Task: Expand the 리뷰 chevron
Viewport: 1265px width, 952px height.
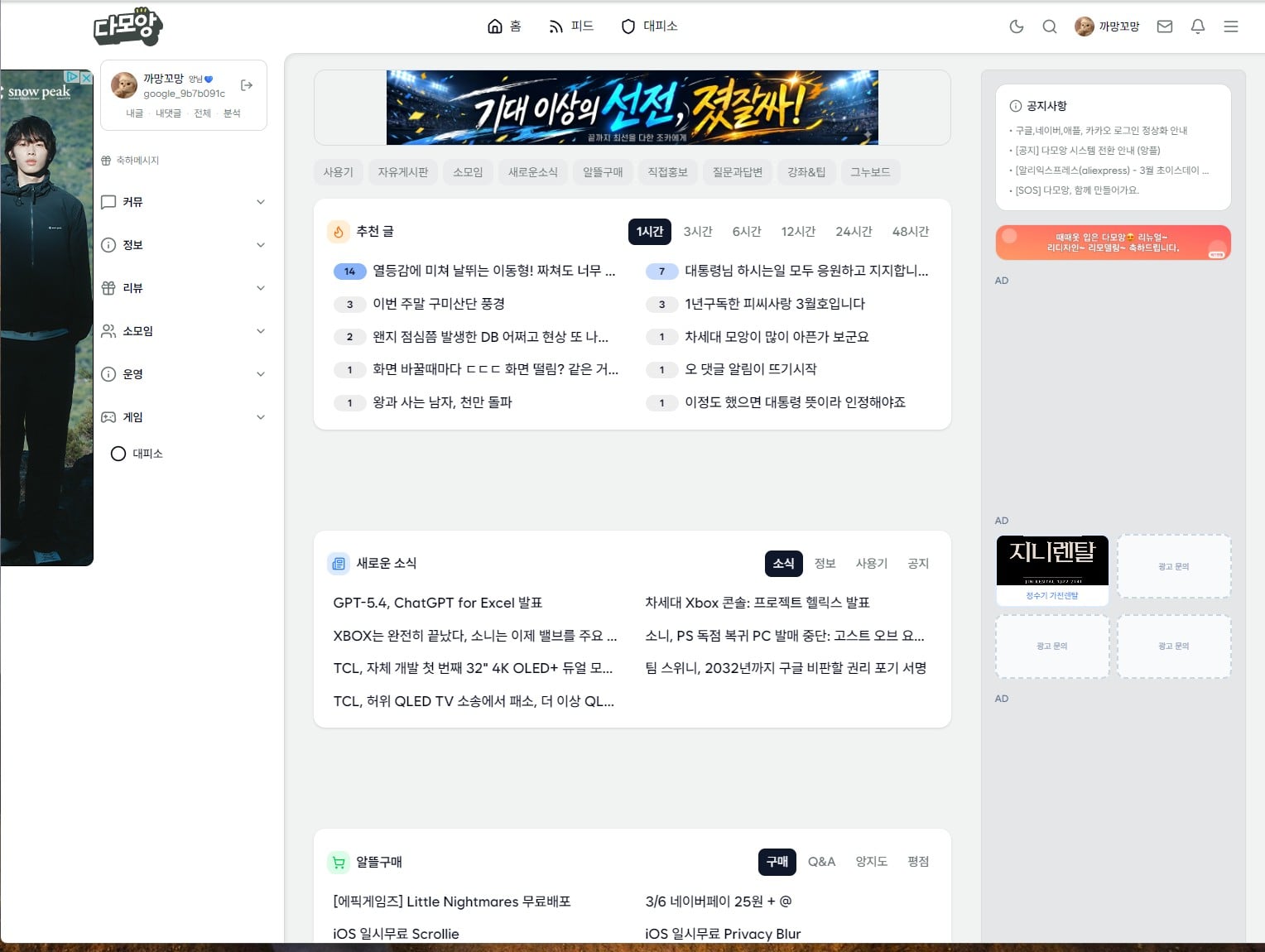Action: pos(261,288)
